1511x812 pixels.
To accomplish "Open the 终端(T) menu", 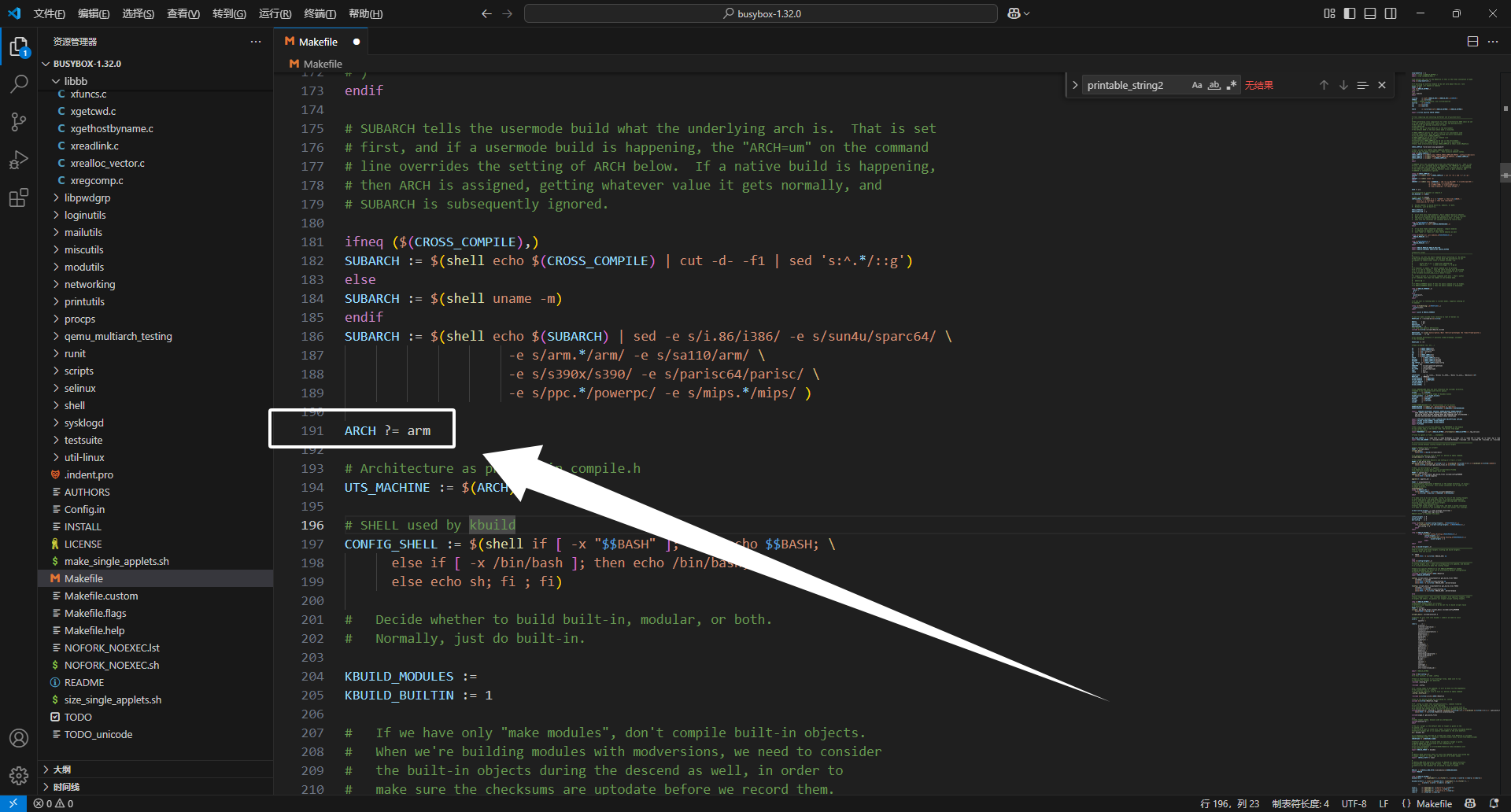I will [x=320, y=13].
